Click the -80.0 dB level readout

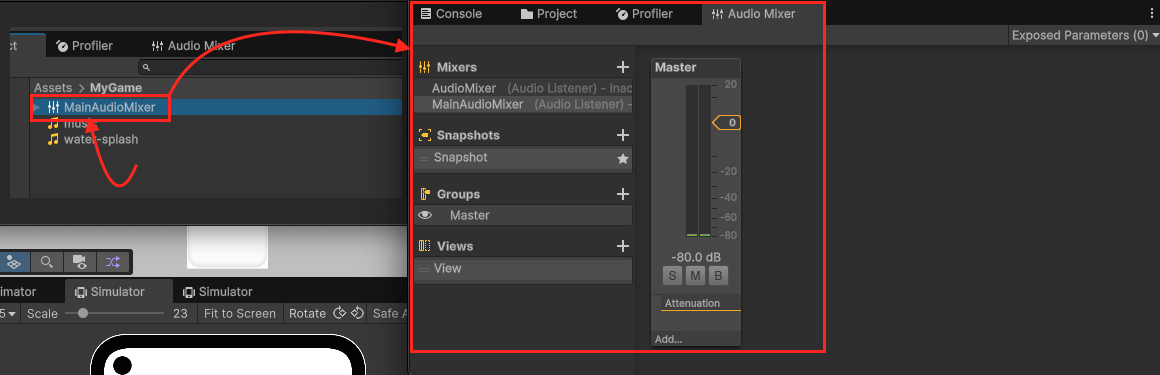click(695, 257)
